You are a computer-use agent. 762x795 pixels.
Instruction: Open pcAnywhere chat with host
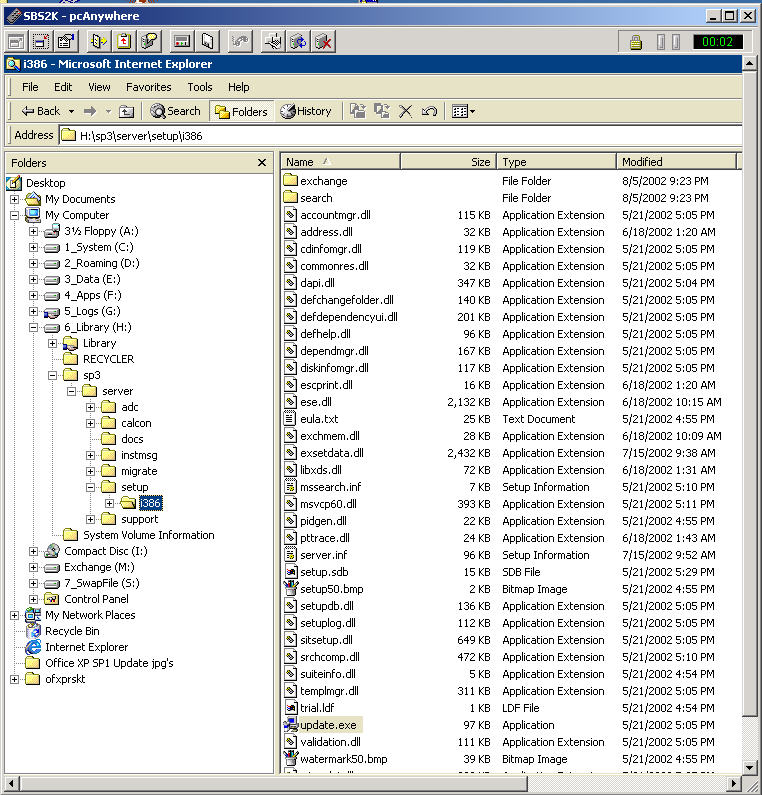tap(150, 42)
